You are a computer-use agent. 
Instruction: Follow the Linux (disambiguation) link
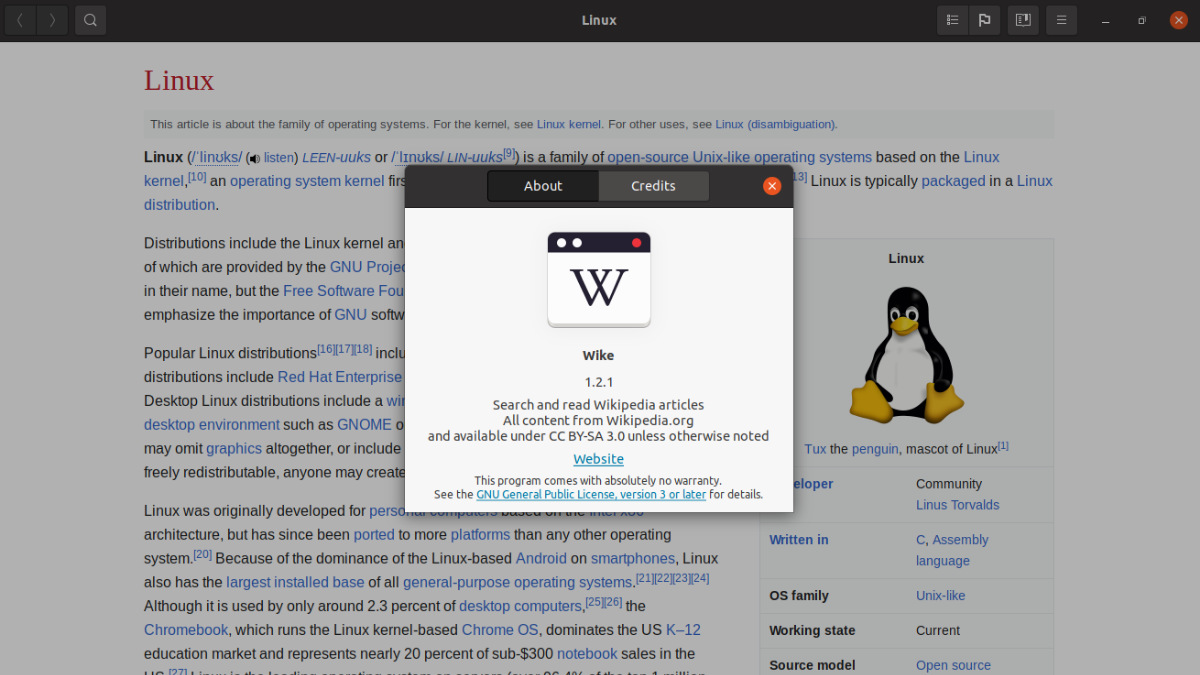click(776, 125)
